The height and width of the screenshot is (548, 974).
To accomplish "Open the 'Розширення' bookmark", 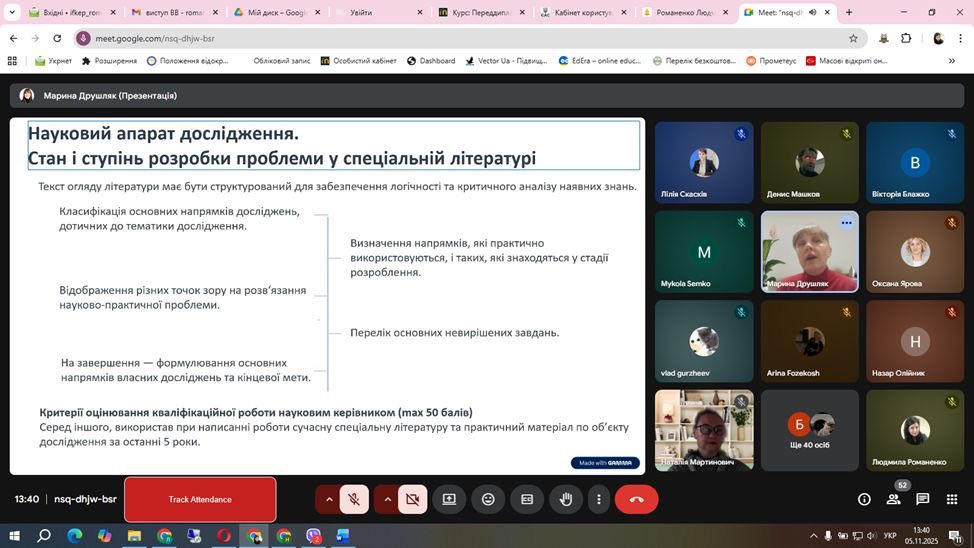I will (x=109, y=61).
